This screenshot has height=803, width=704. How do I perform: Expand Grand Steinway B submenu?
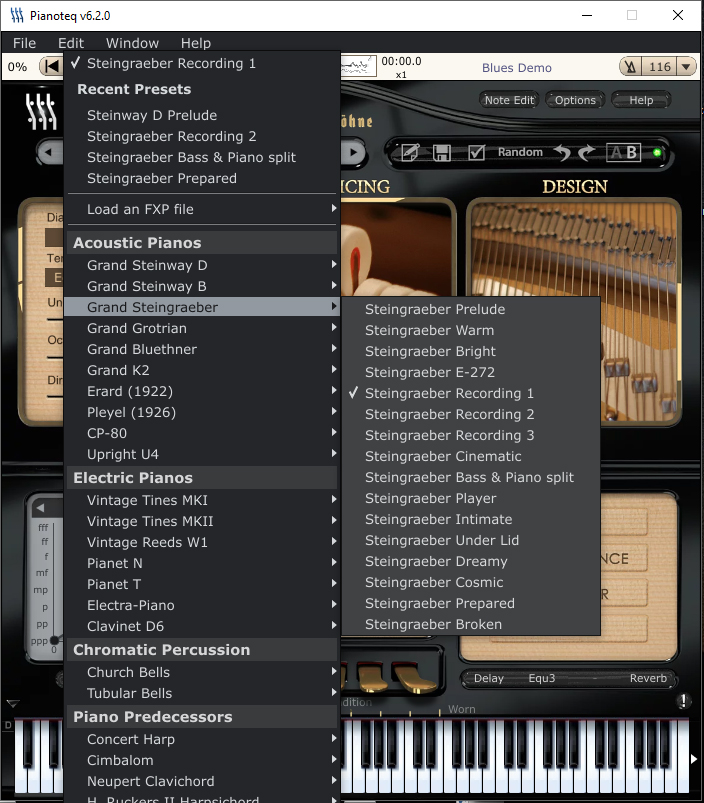point(202,286)
